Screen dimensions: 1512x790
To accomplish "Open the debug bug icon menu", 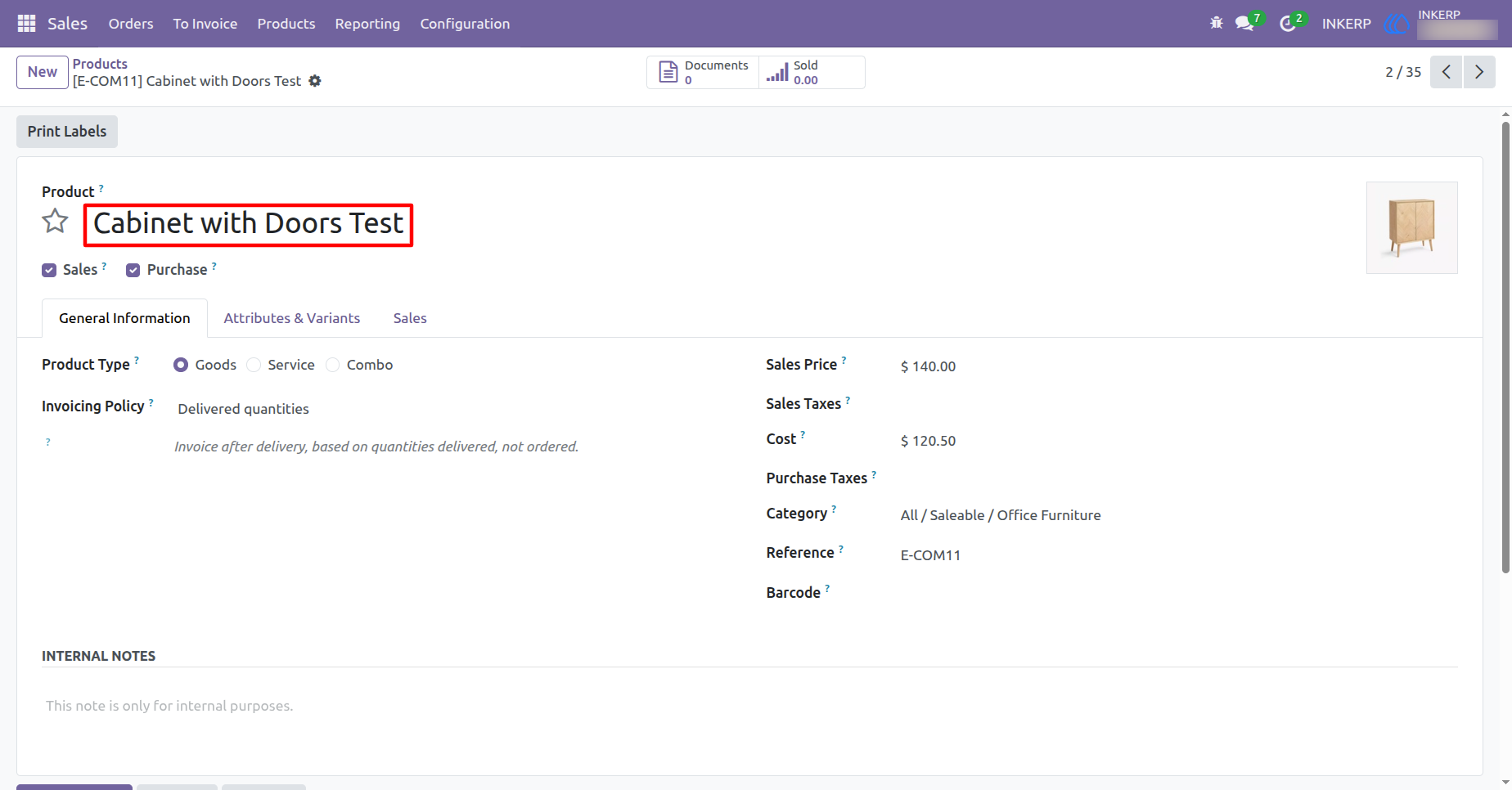I will [x=1217, y=24].
